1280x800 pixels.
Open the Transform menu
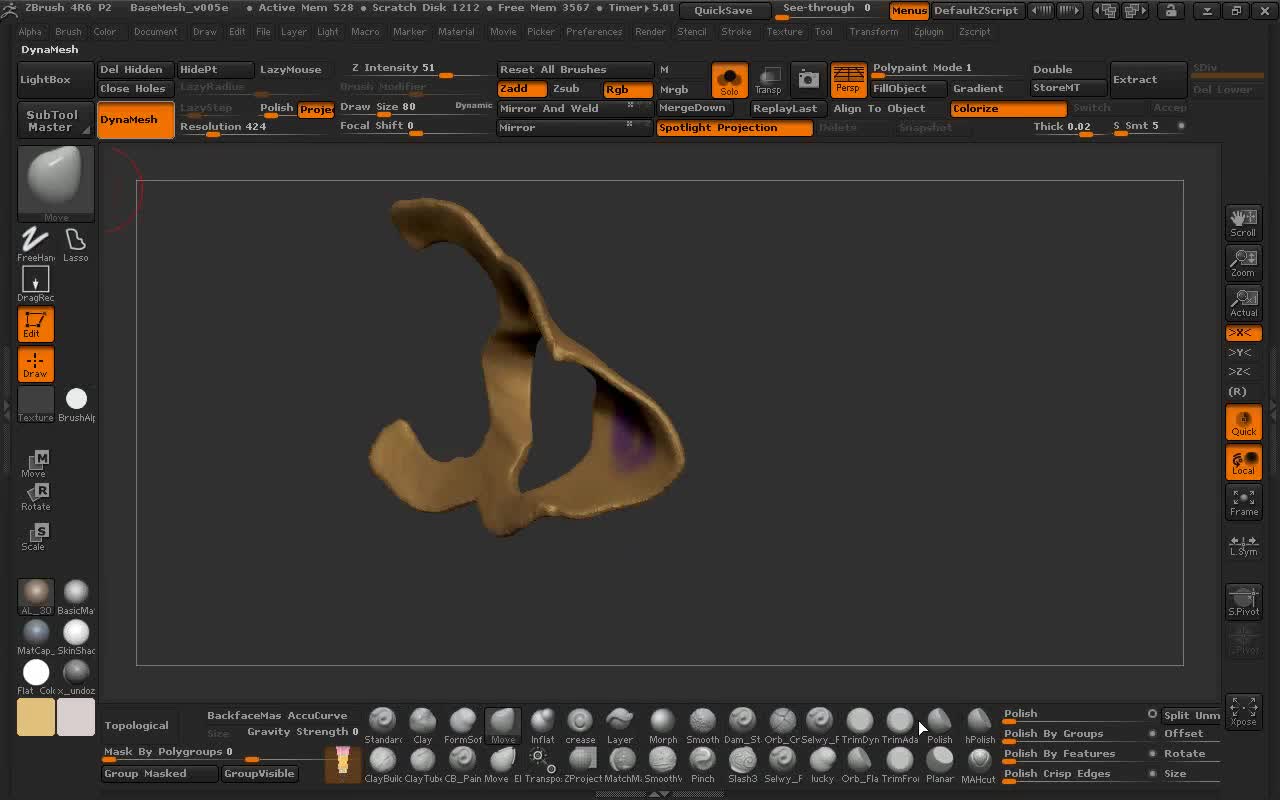pos(874,32)
